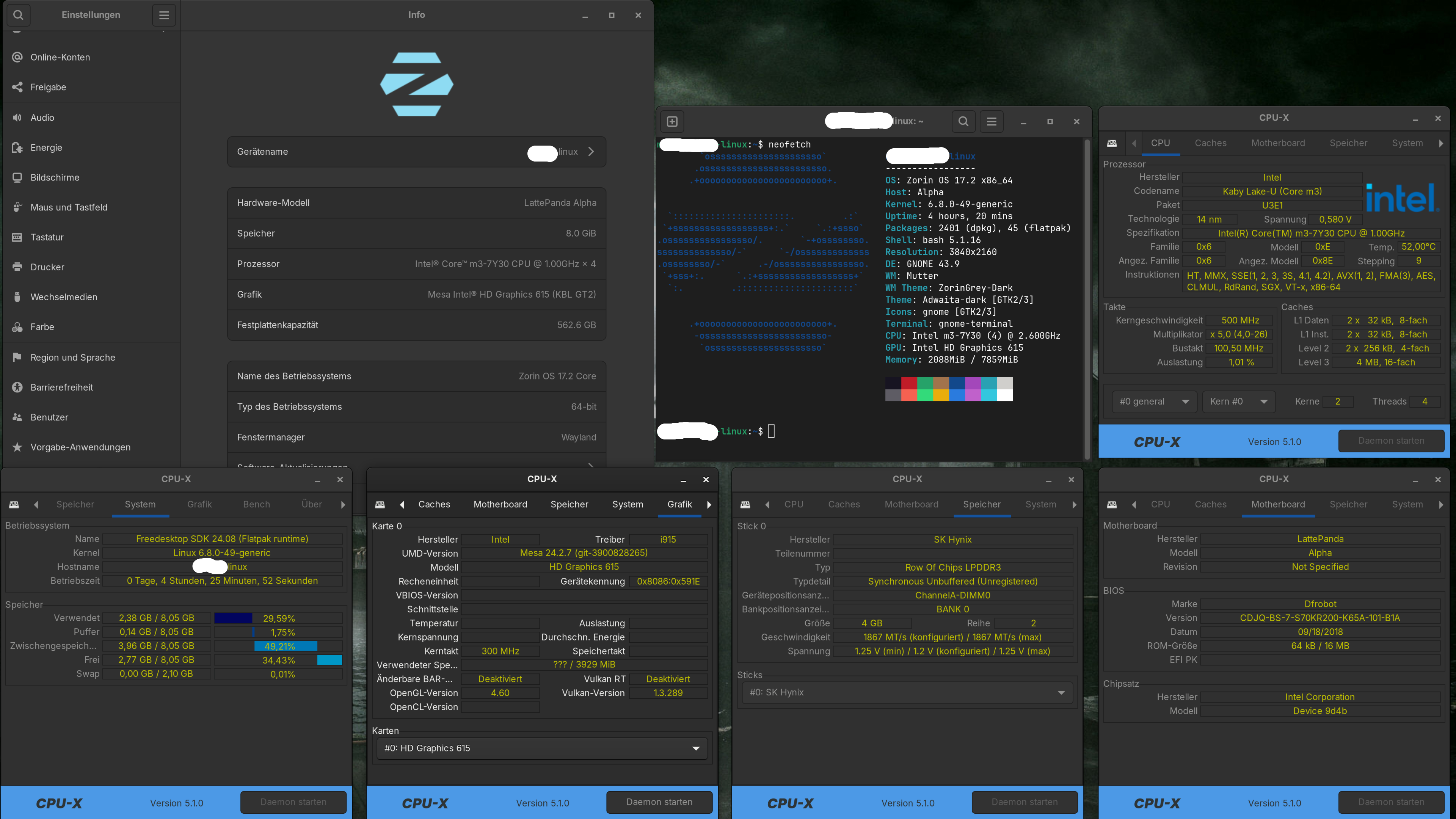This screenshot has height=819, width=1456.
Task: Select Bench tab in System CPU-X window
Action: click(256, 504)
